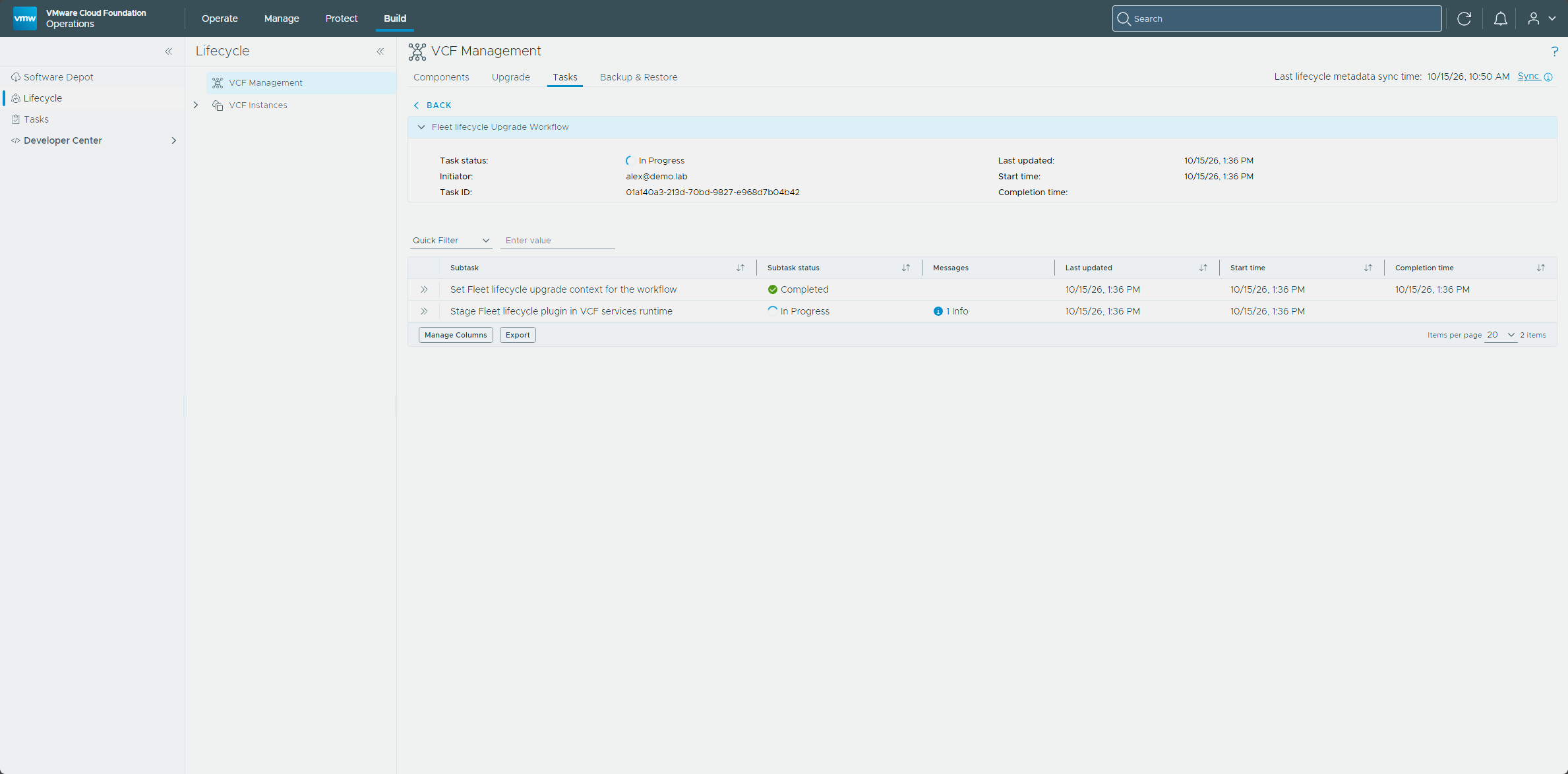Open Items per page dropdown
The width and height of the screenshot is (1568, 774).
click(1501, 335)
